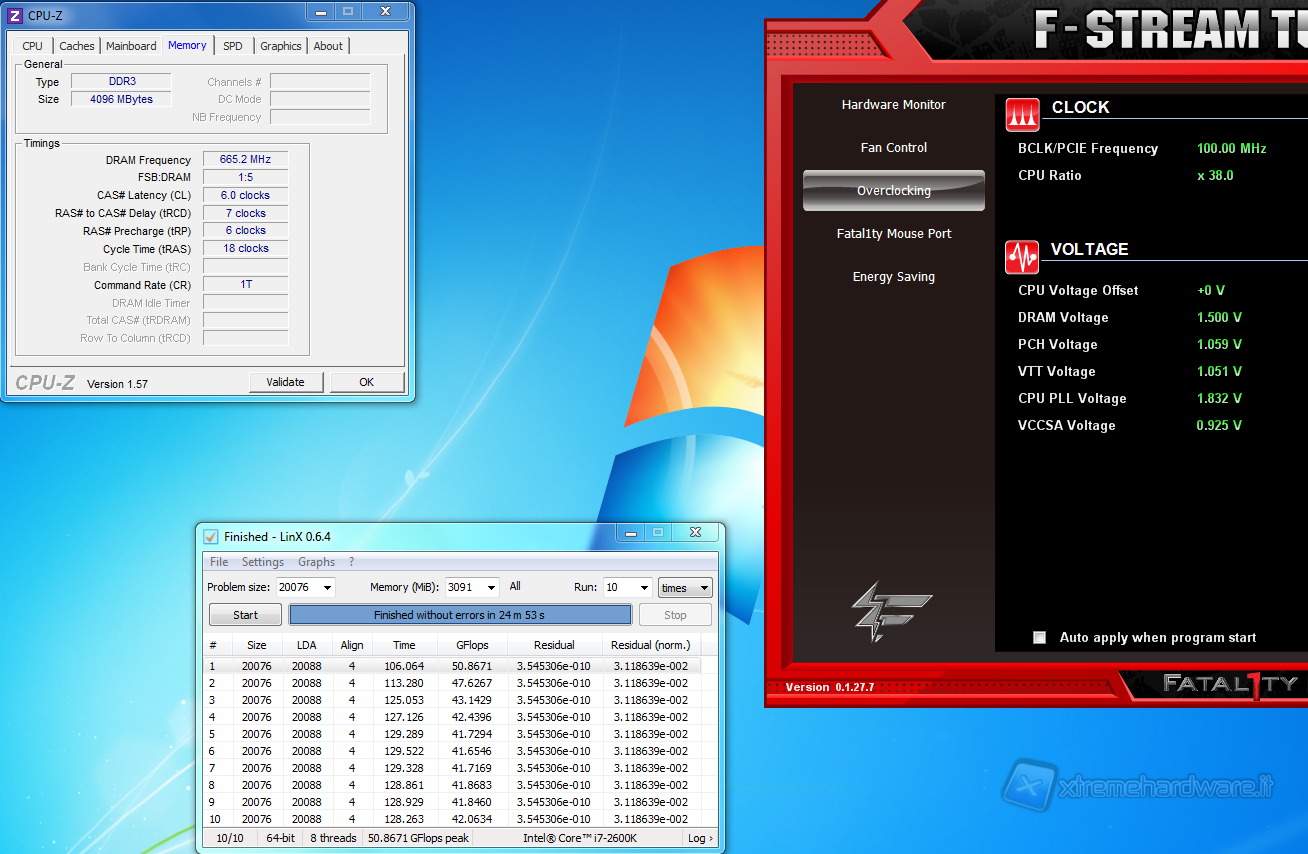The width and height of the screenshot is (1308, 854).
Task: Switch to the SPD tab
Action: [232, 46]
